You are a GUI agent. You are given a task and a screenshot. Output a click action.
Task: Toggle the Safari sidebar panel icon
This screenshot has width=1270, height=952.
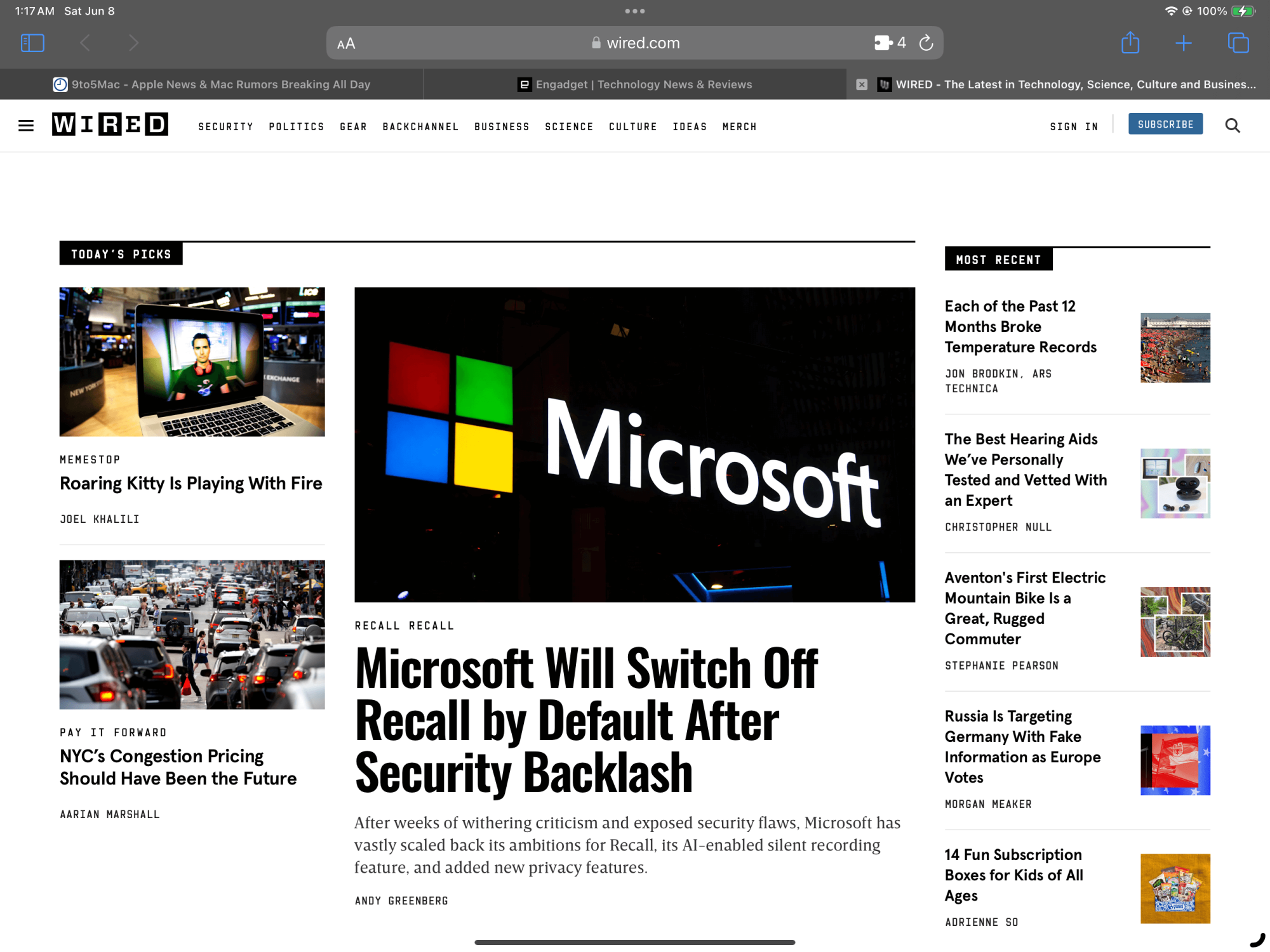click(32, 43)
